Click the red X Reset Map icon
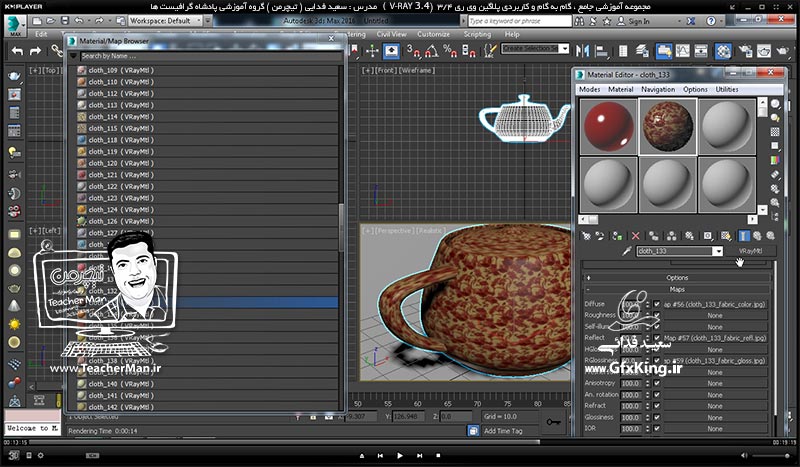 click(635, 236)
